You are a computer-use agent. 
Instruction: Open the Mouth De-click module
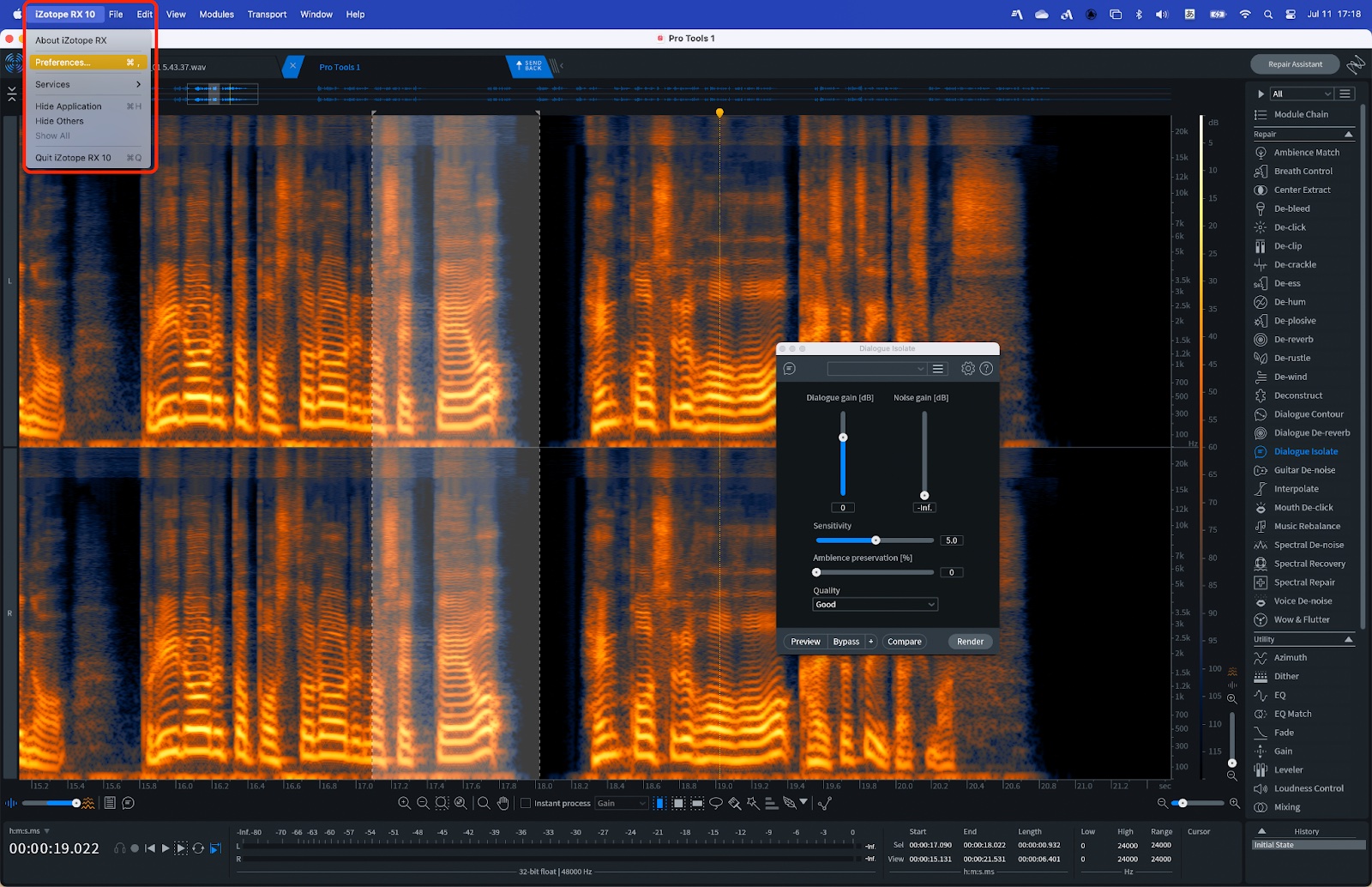pyautogui.click(x=1303, y=508)
